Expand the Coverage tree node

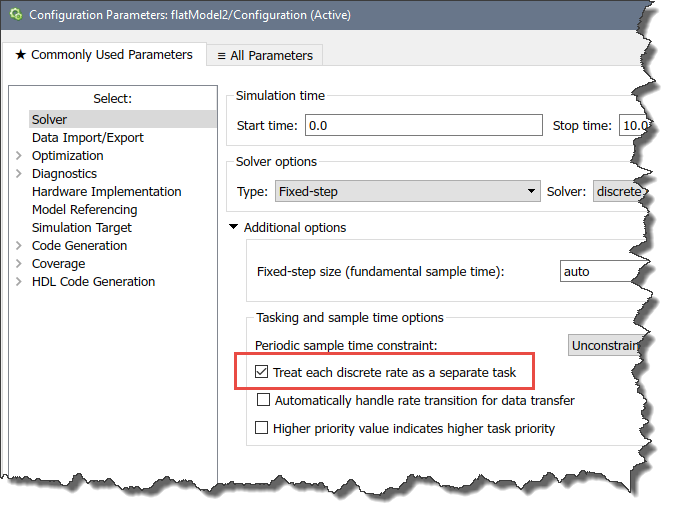(x=19, y=264)
